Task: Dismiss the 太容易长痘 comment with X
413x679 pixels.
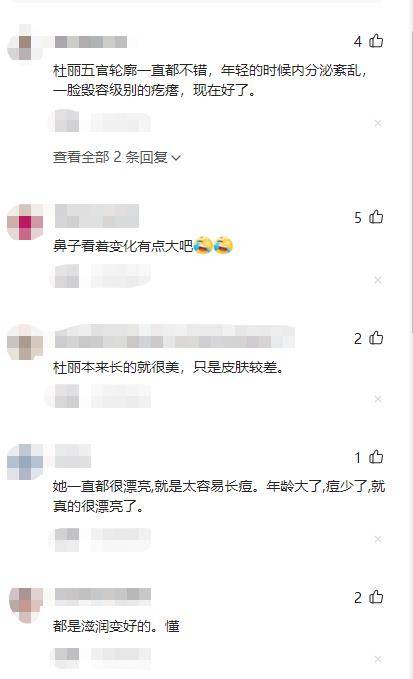Action: (378, 539)
